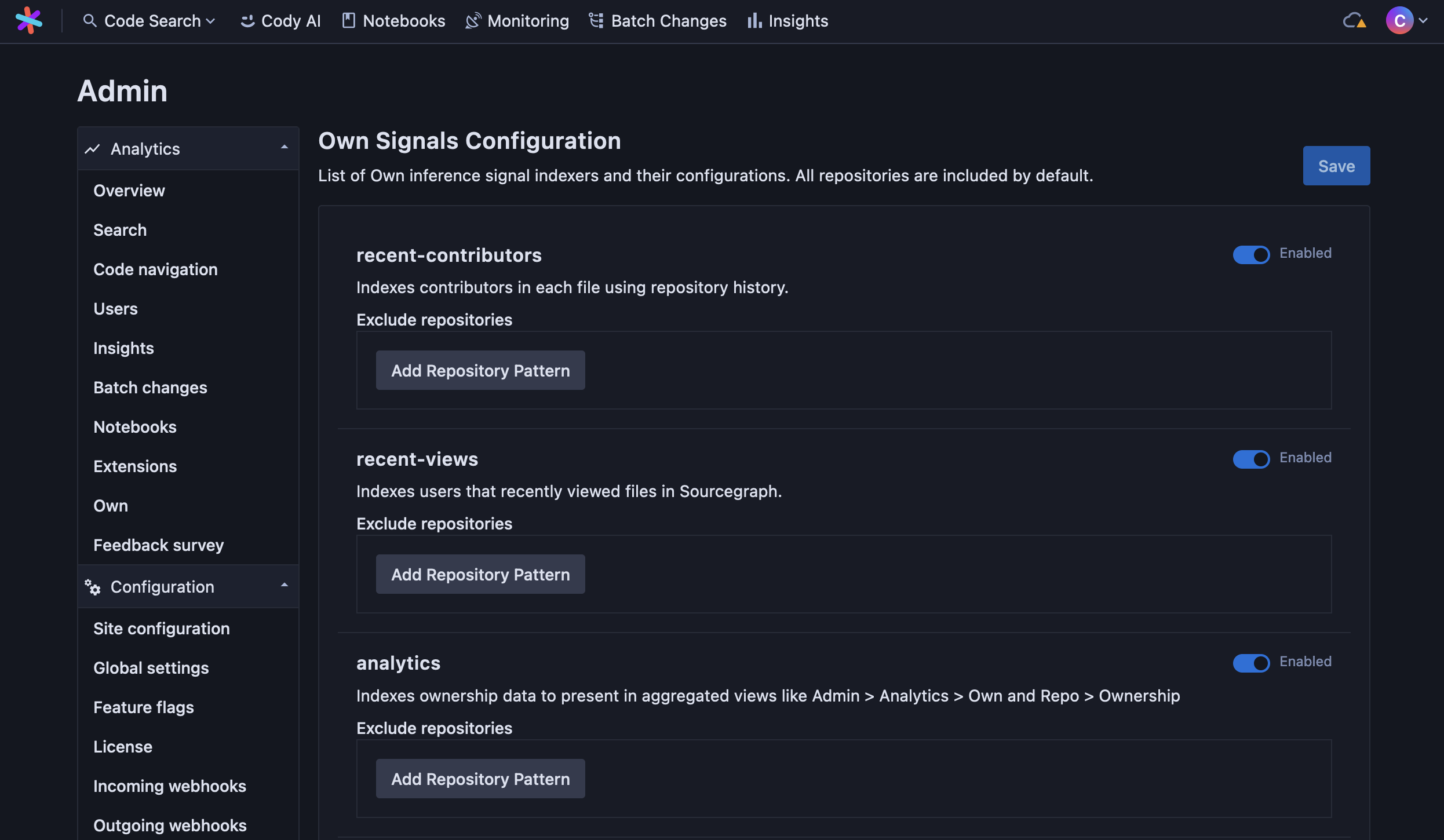Click Add Repository Pattern for analytics
The width and height of the screenshot is (1444, 840).
tap(480, 778)
